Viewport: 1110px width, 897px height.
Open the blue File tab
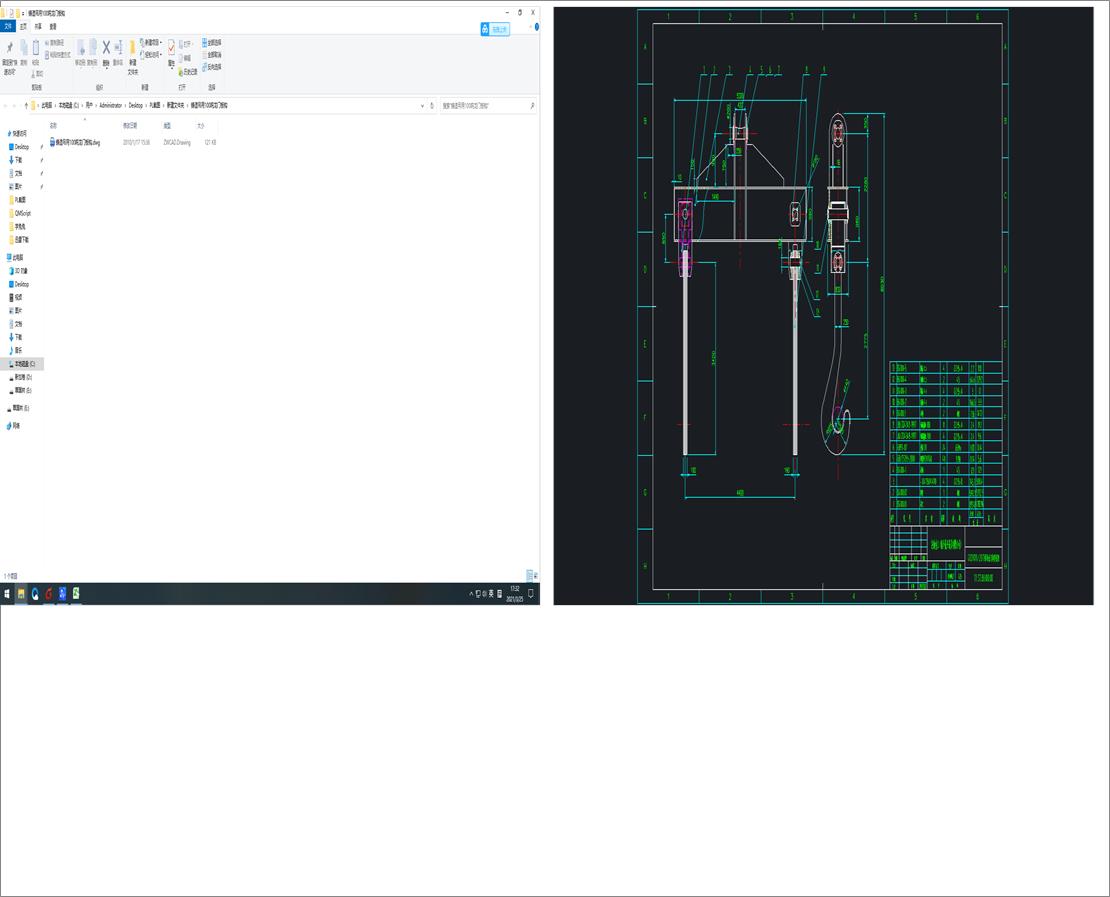(9, 27)
